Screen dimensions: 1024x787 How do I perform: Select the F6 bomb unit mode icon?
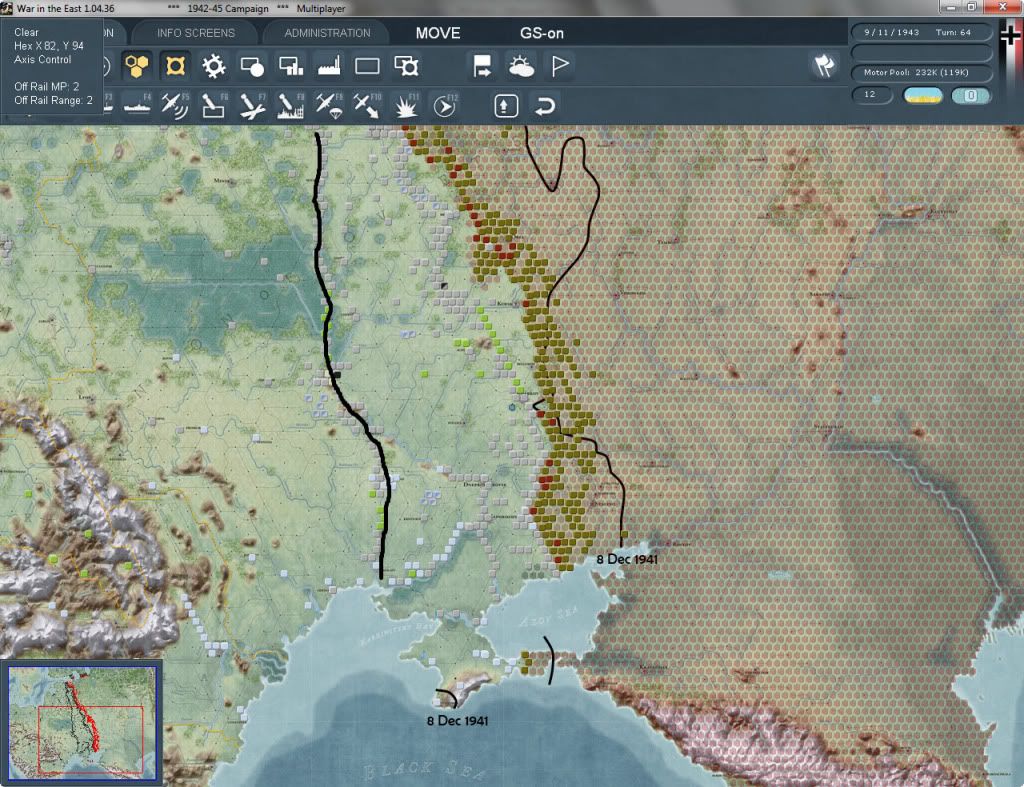click(x=214, y=105)
